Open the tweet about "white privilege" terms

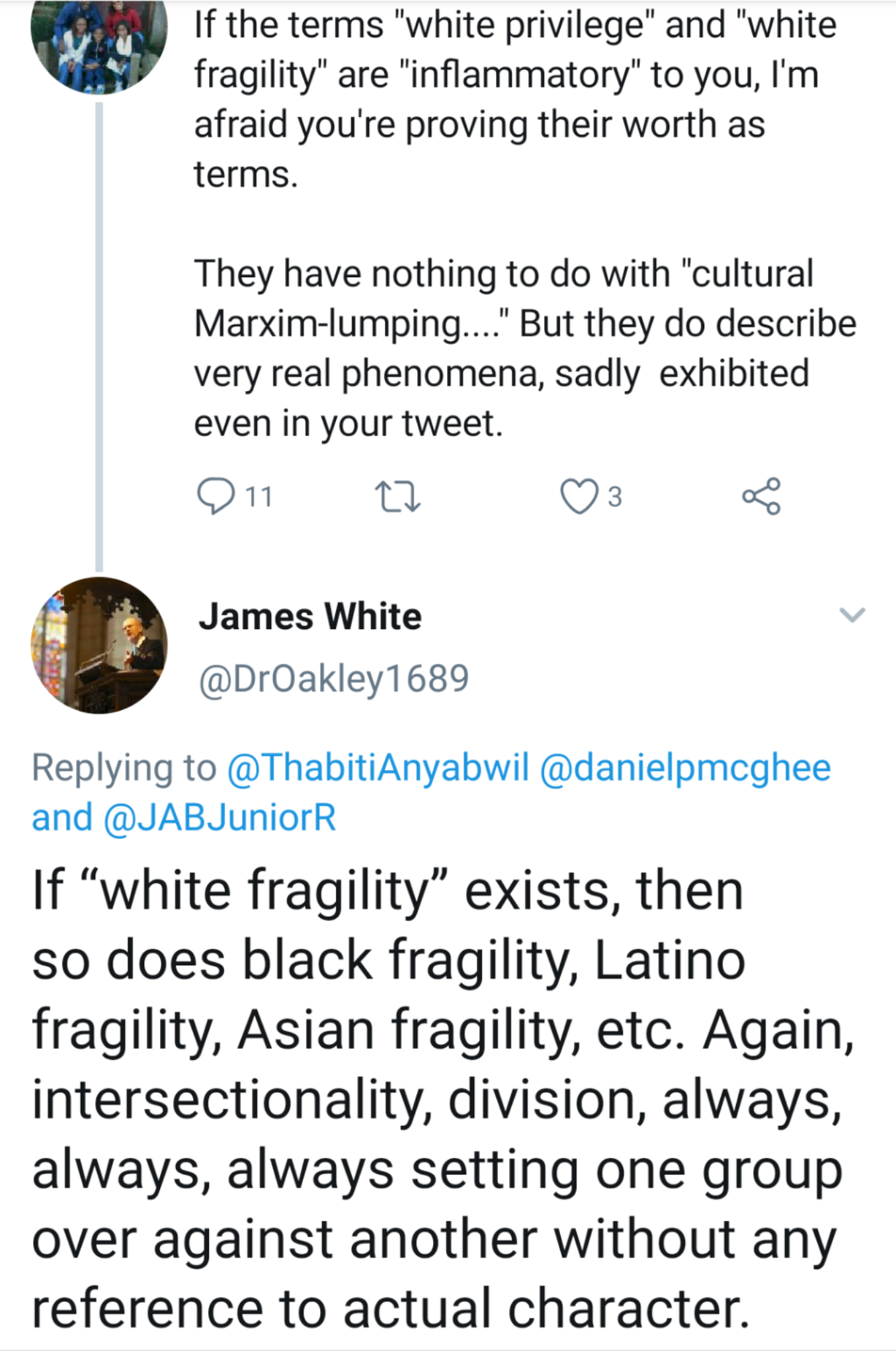click(x=503, y=99)
